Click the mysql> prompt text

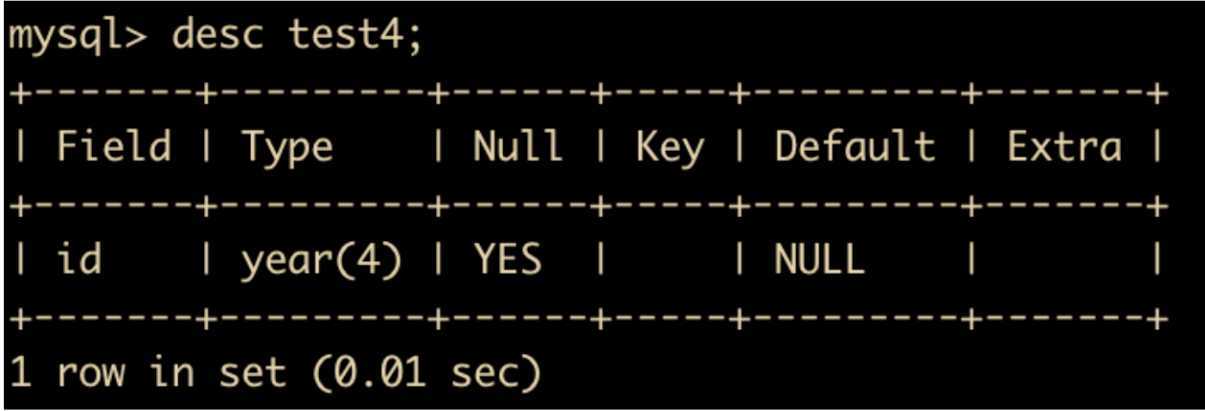[78, 41]
